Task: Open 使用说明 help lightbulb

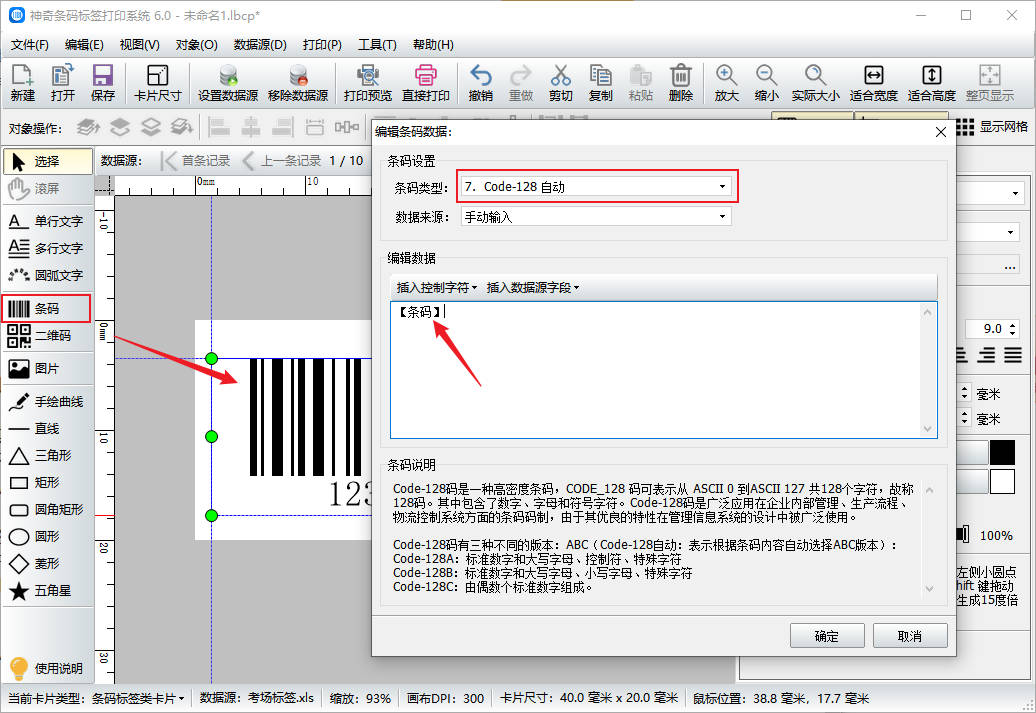Action: point(46,668)
